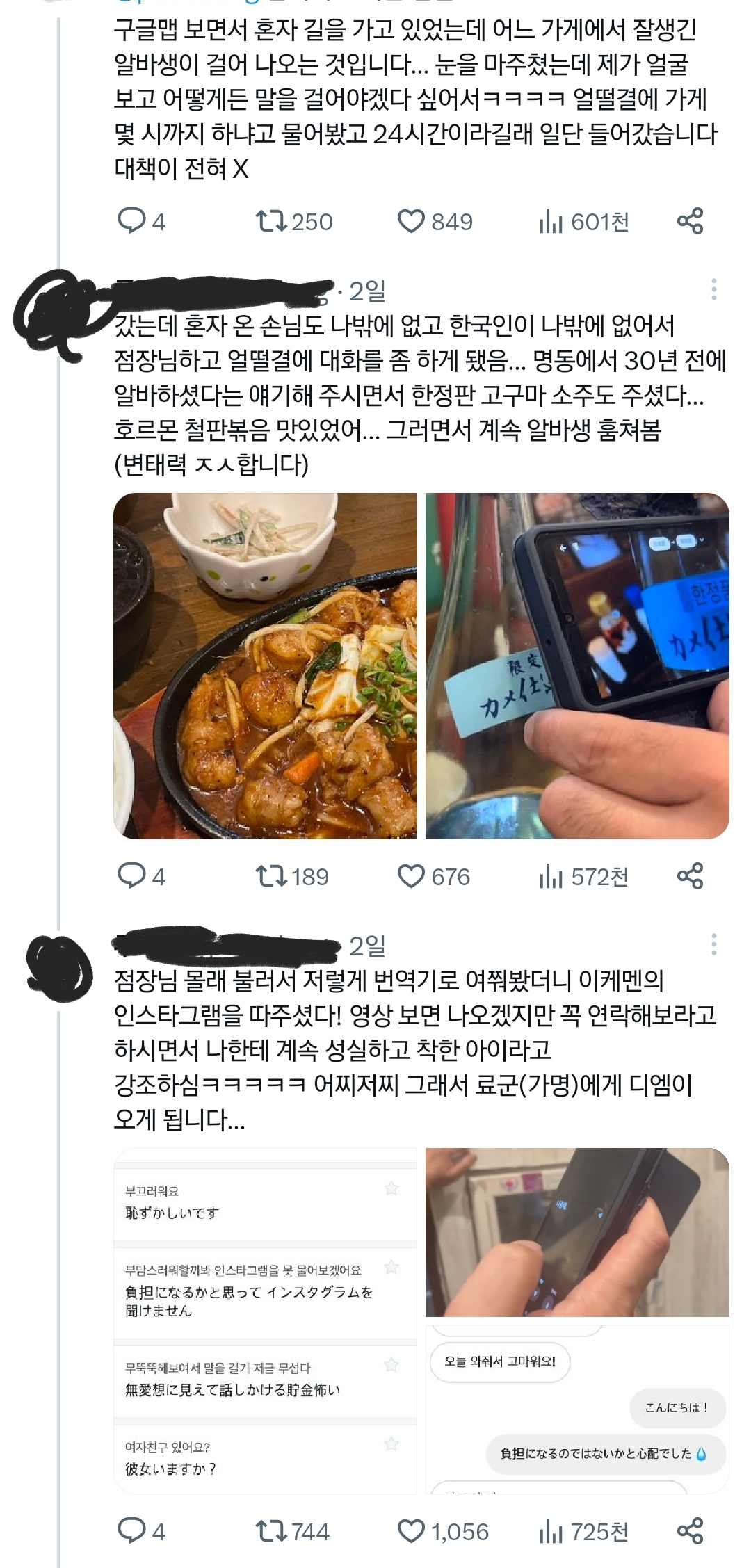Like the tweet showing 849 likes

coord(435,222)
